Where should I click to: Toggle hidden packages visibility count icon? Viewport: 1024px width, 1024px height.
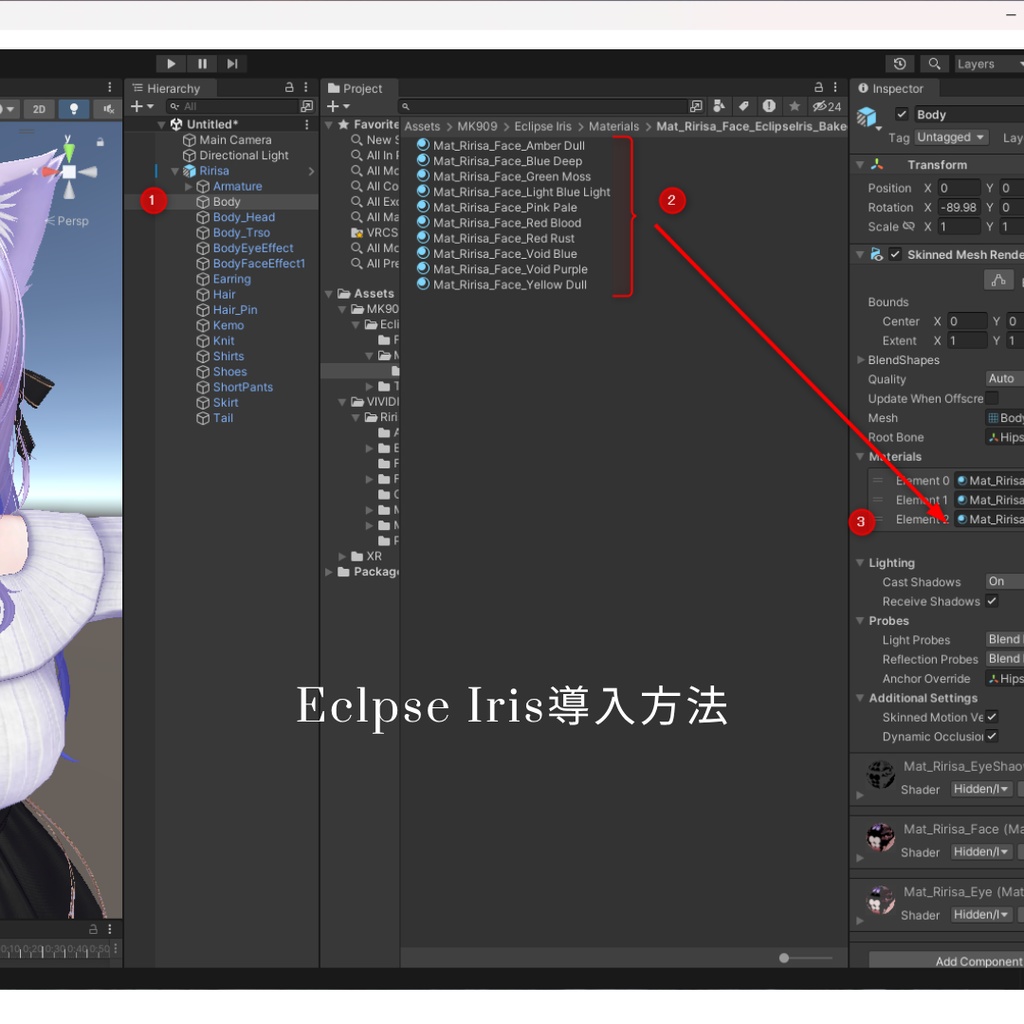(x=827, y=106)
